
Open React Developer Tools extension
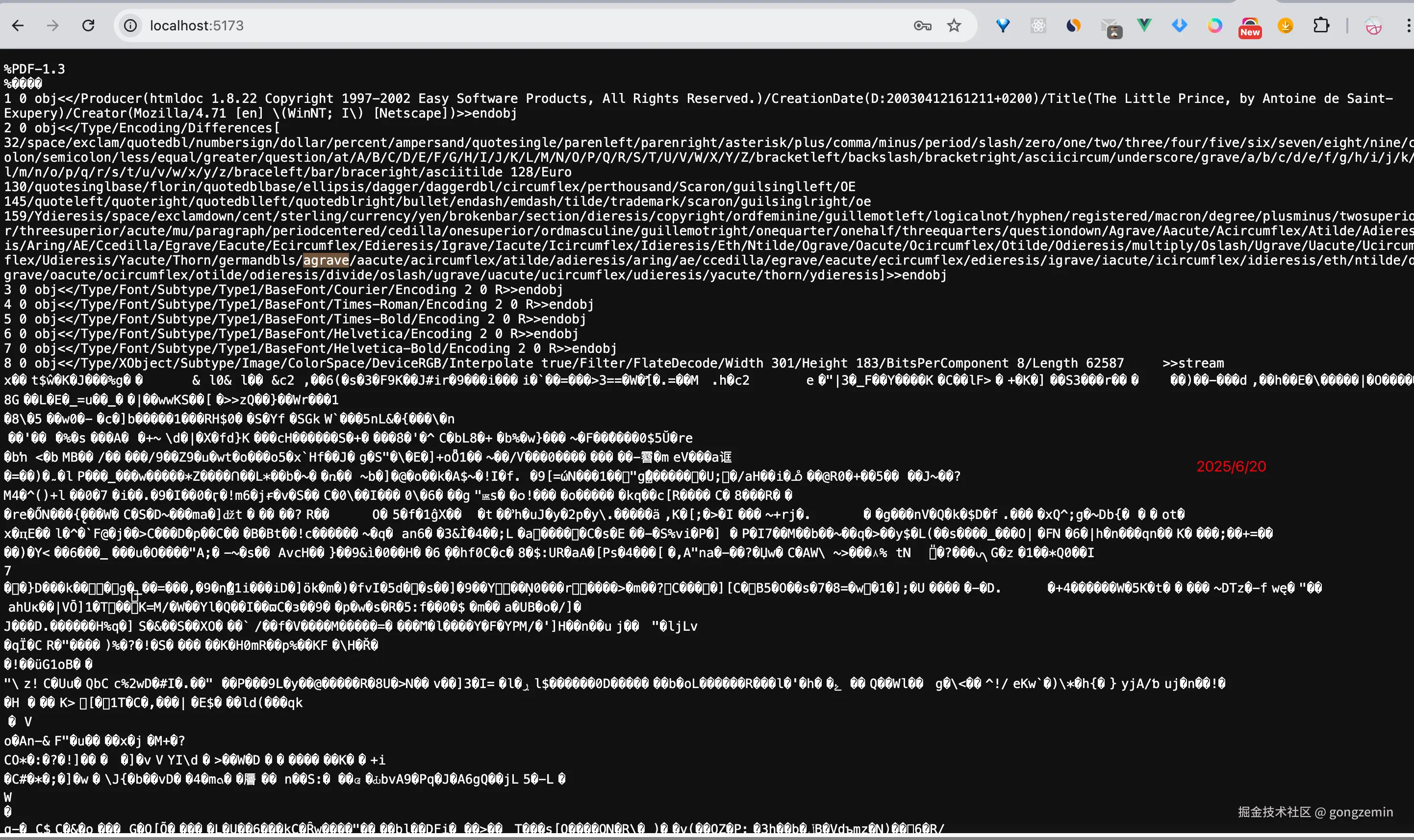[x=1038, y=25]
